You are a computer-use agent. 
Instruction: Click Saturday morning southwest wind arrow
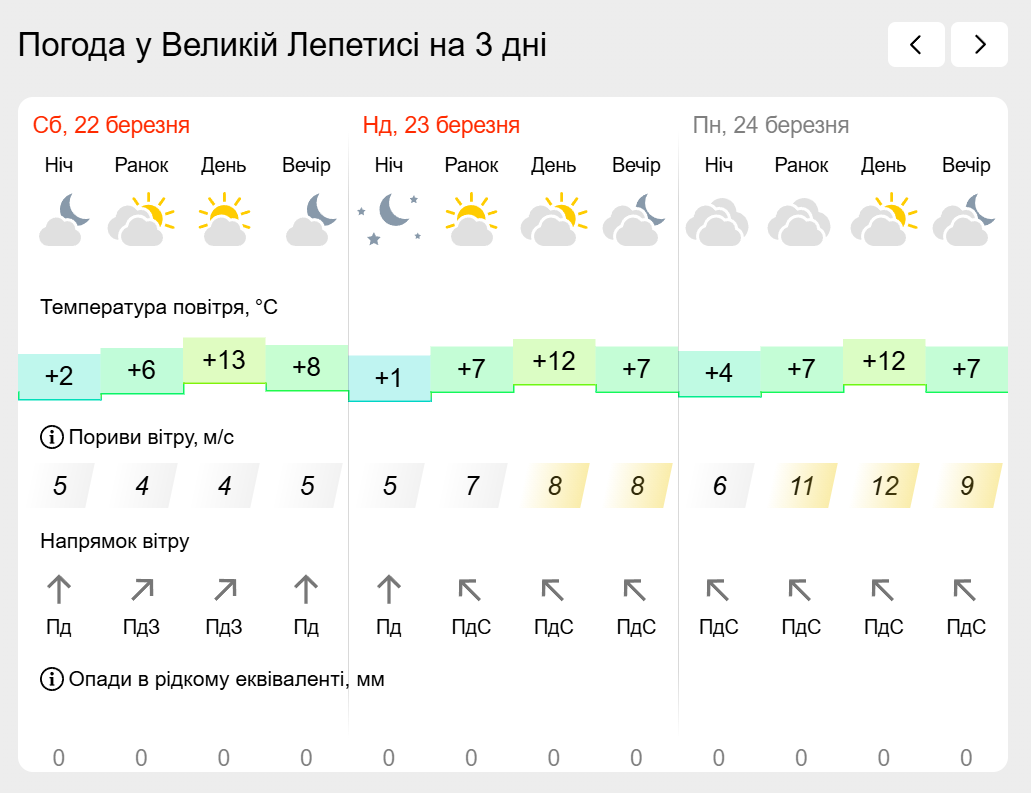pos(141,590)
